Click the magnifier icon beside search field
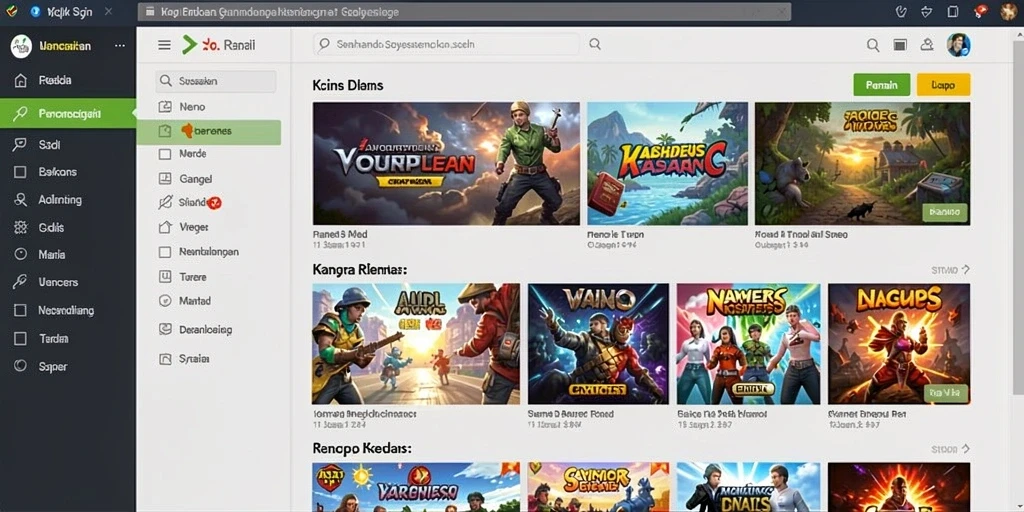This screenshot has height=512, width=1024. tap(594, 44)
